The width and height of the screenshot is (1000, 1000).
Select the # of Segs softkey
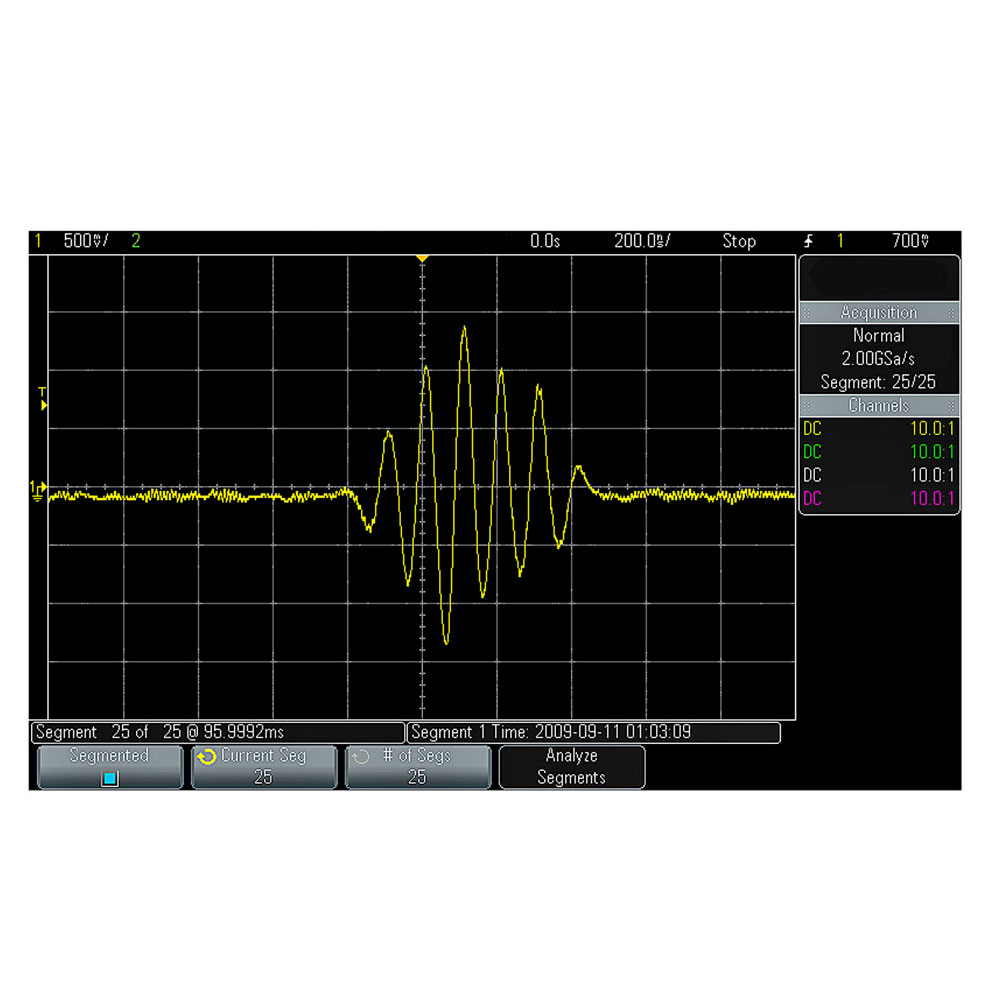[418, 767]
